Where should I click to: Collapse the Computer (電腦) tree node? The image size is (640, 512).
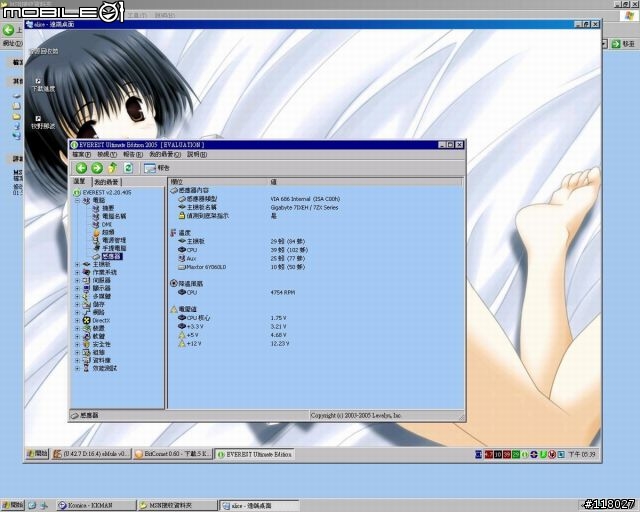77,200
